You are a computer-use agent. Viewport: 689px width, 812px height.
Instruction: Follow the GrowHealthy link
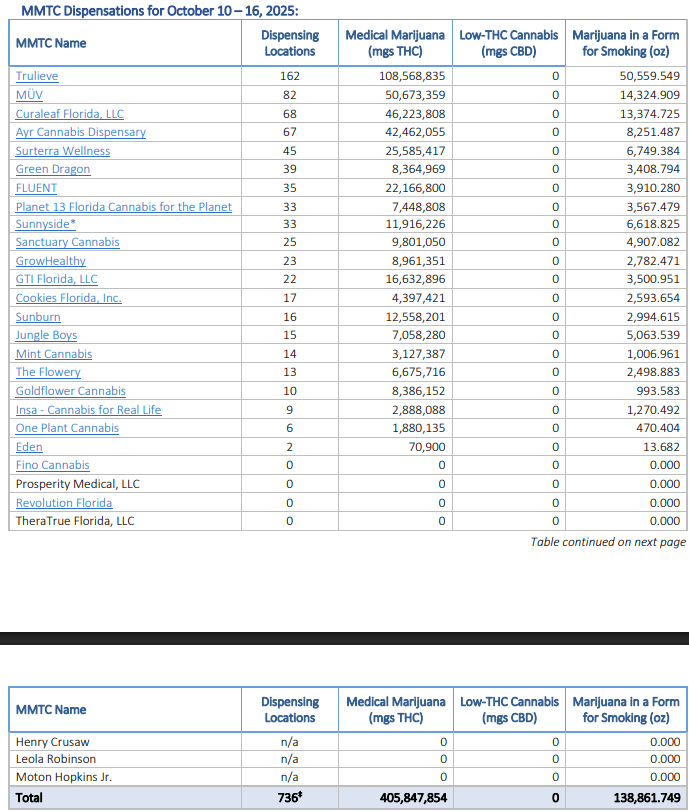click(50, 261)
